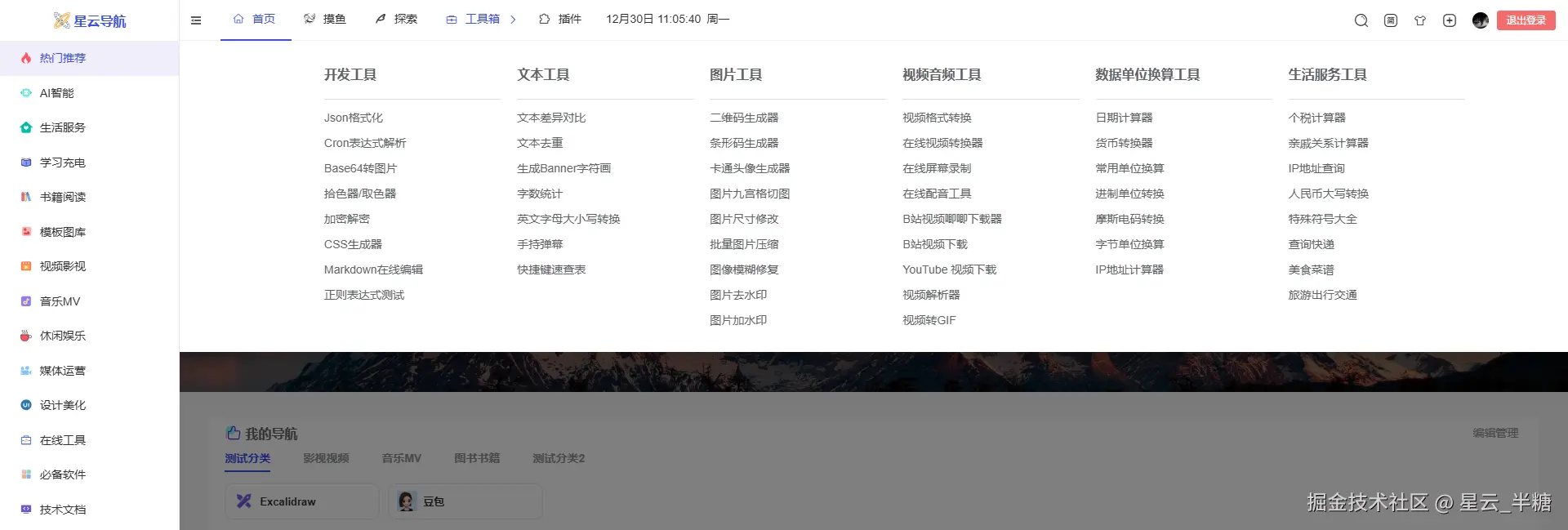The image size is (1568, 530).
Task: Click the thumbs-up icon beside 我的导航
Action: pyautogui.click(x=234, y=433)
